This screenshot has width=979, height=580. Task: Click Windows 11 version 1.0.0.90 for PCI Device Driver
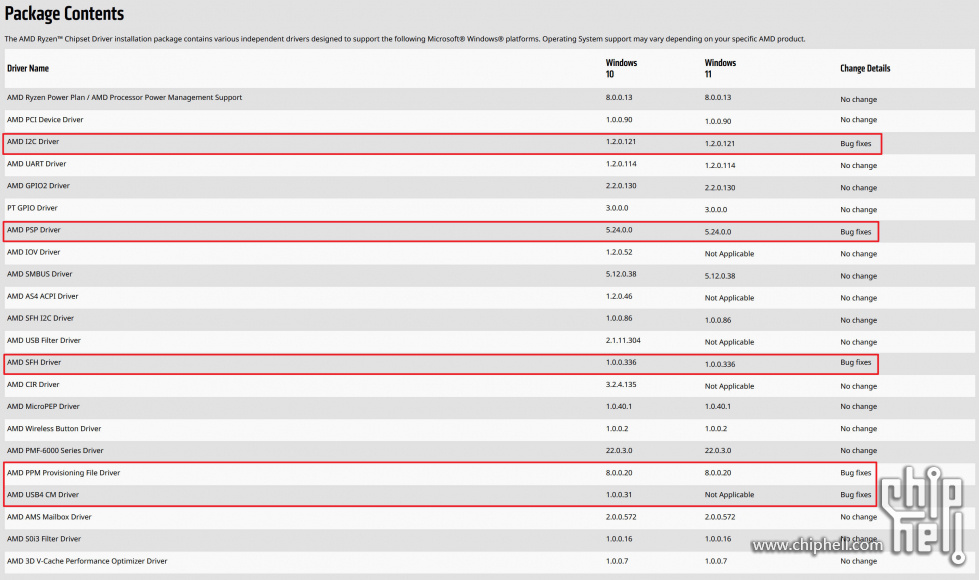(x=718, y=121)
